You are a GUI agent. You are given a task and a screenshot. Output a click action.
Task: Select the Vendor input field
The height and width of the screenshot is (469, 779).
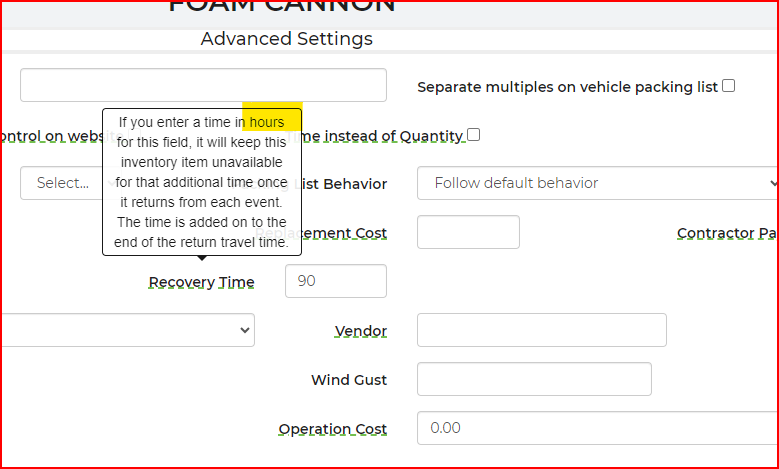point(541,330)
